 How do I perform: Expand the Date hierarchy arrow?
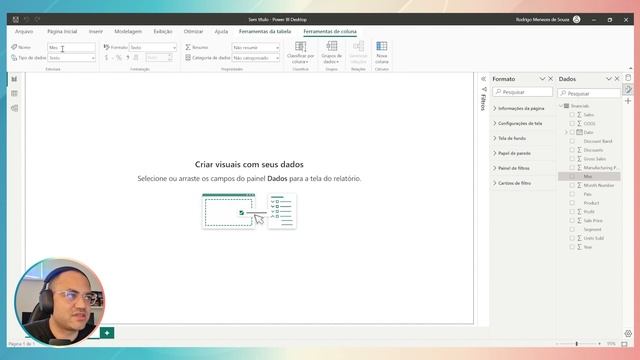click(566, 132)
